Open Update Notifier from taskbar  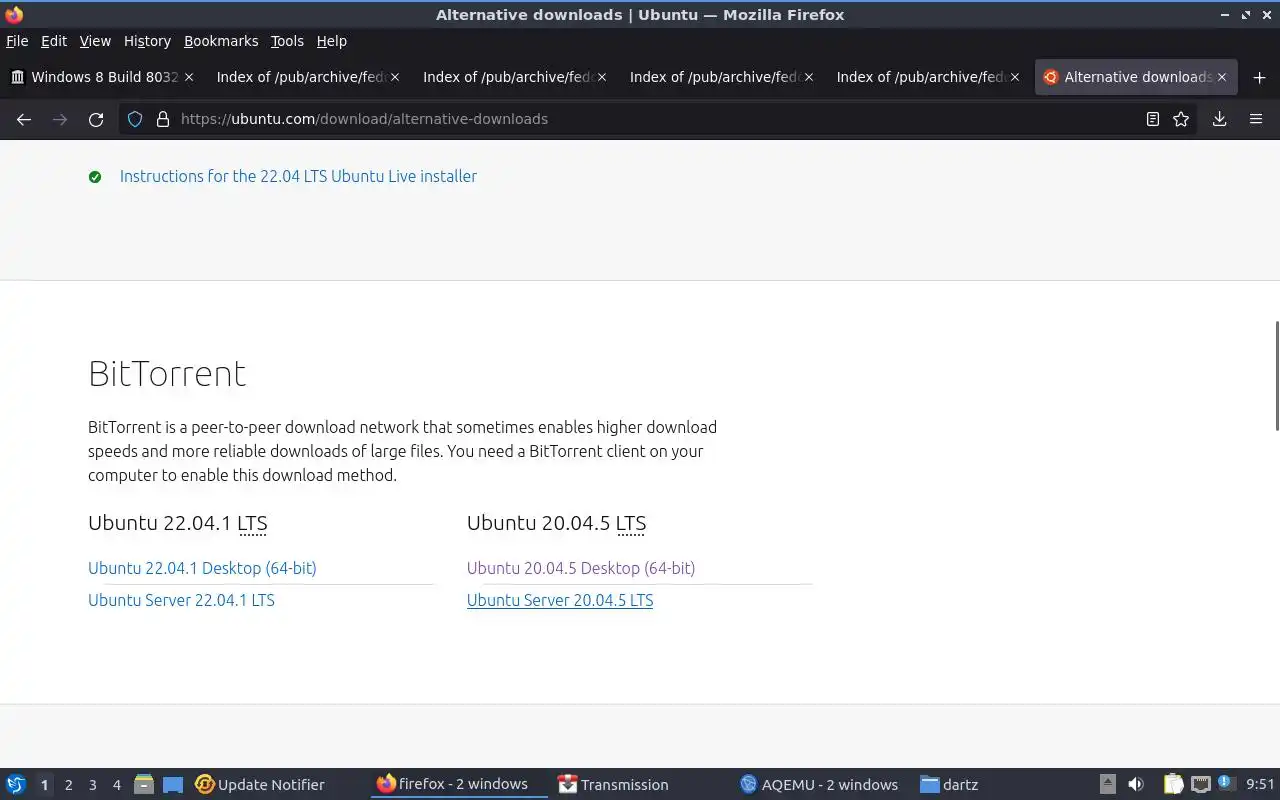tap(260, 784)
